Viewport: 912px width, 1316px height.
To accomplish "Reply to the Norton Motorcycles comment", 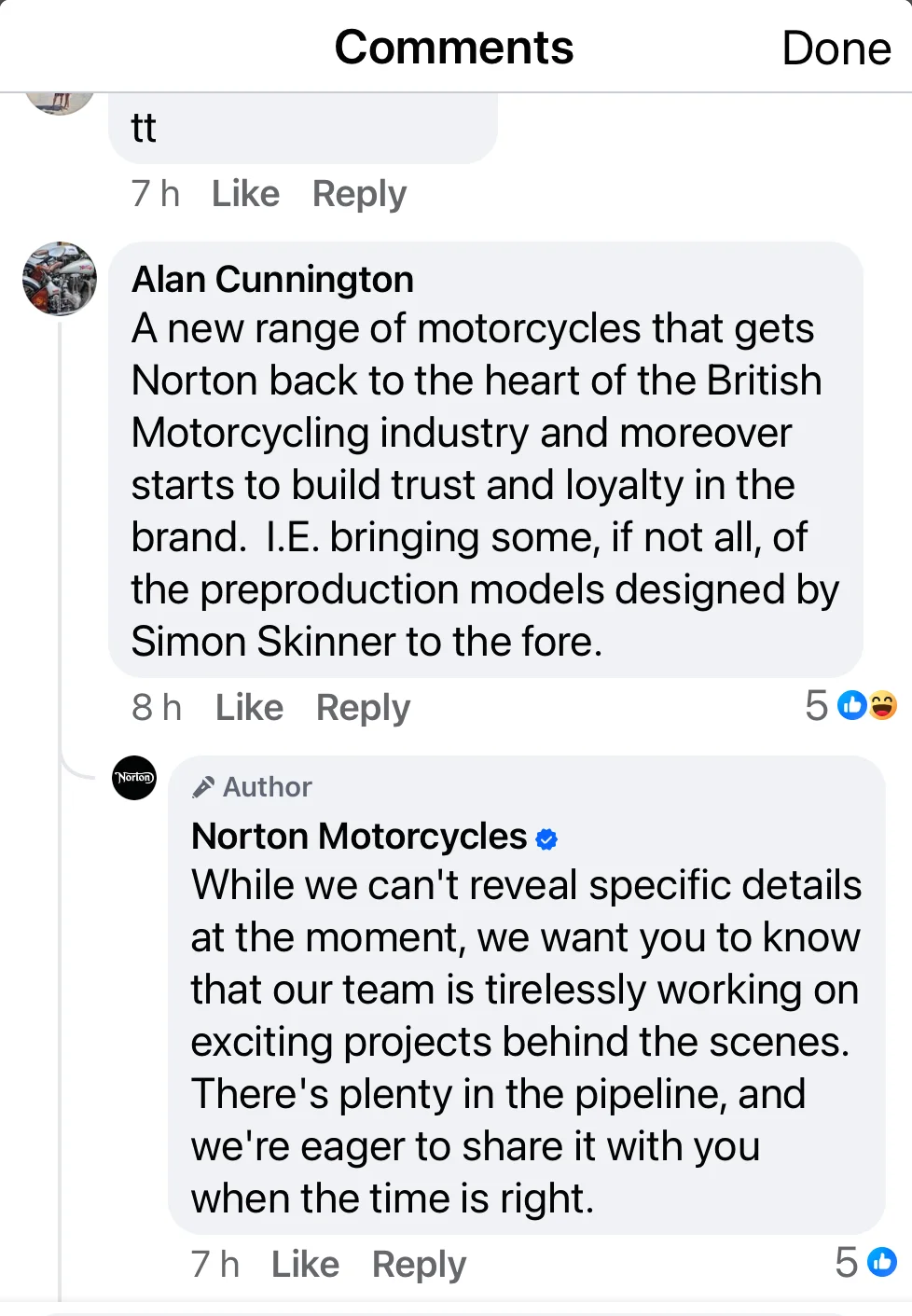I will coord(419,1265).
